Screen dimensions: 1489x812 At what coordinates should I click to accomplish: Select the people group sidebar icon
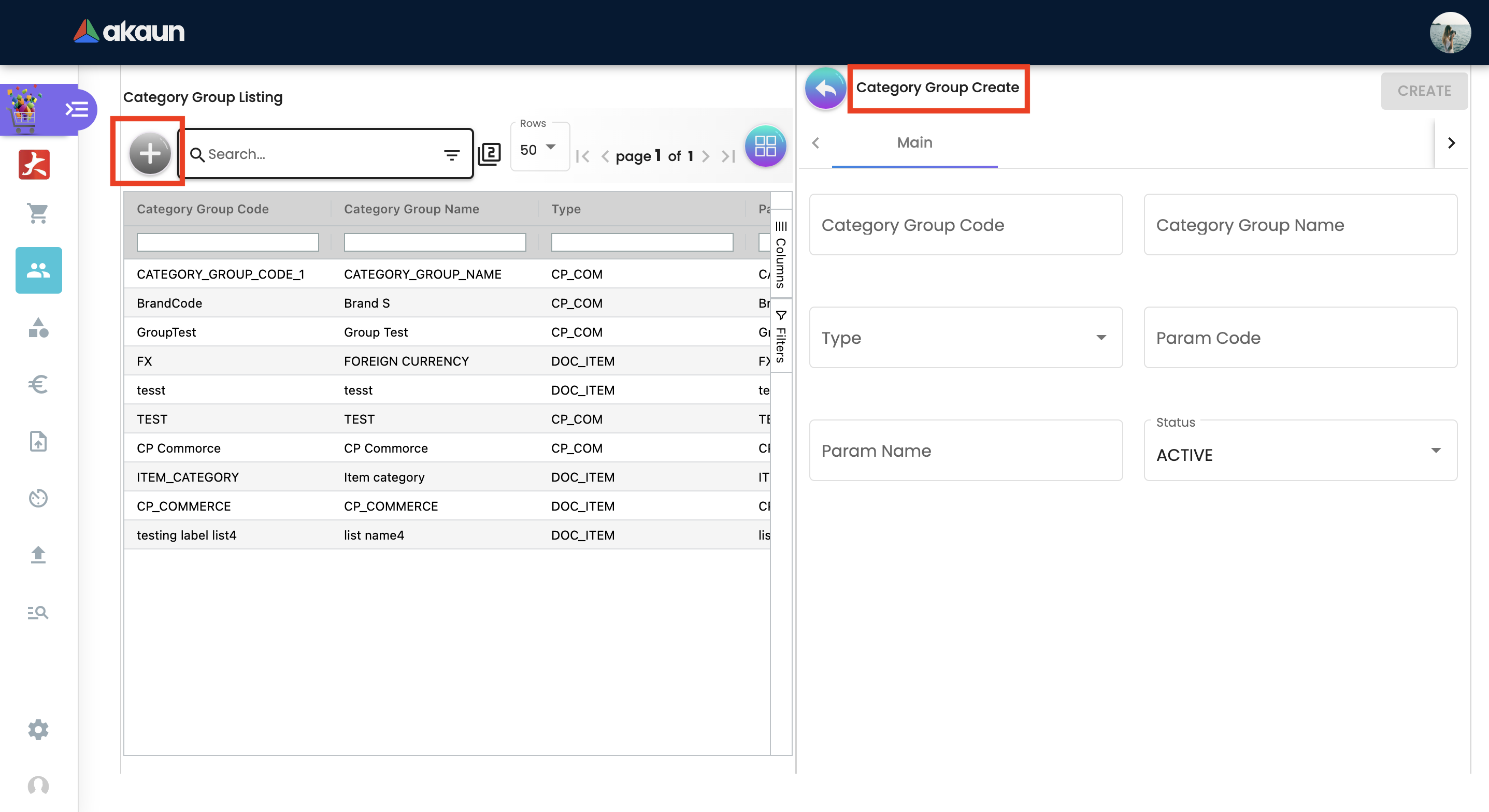coord(38,270)
